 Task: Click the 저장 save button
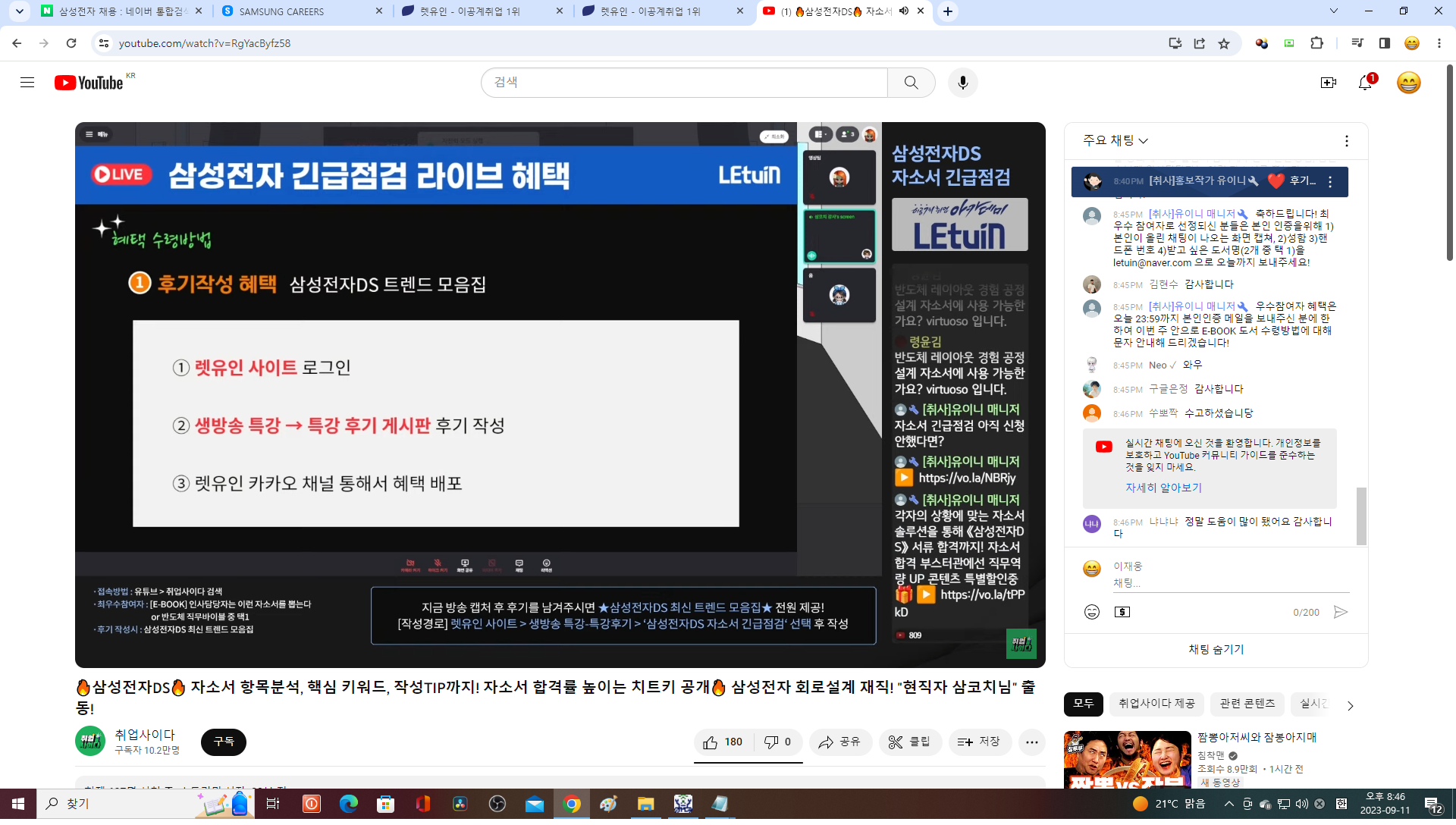pos(980,742)
